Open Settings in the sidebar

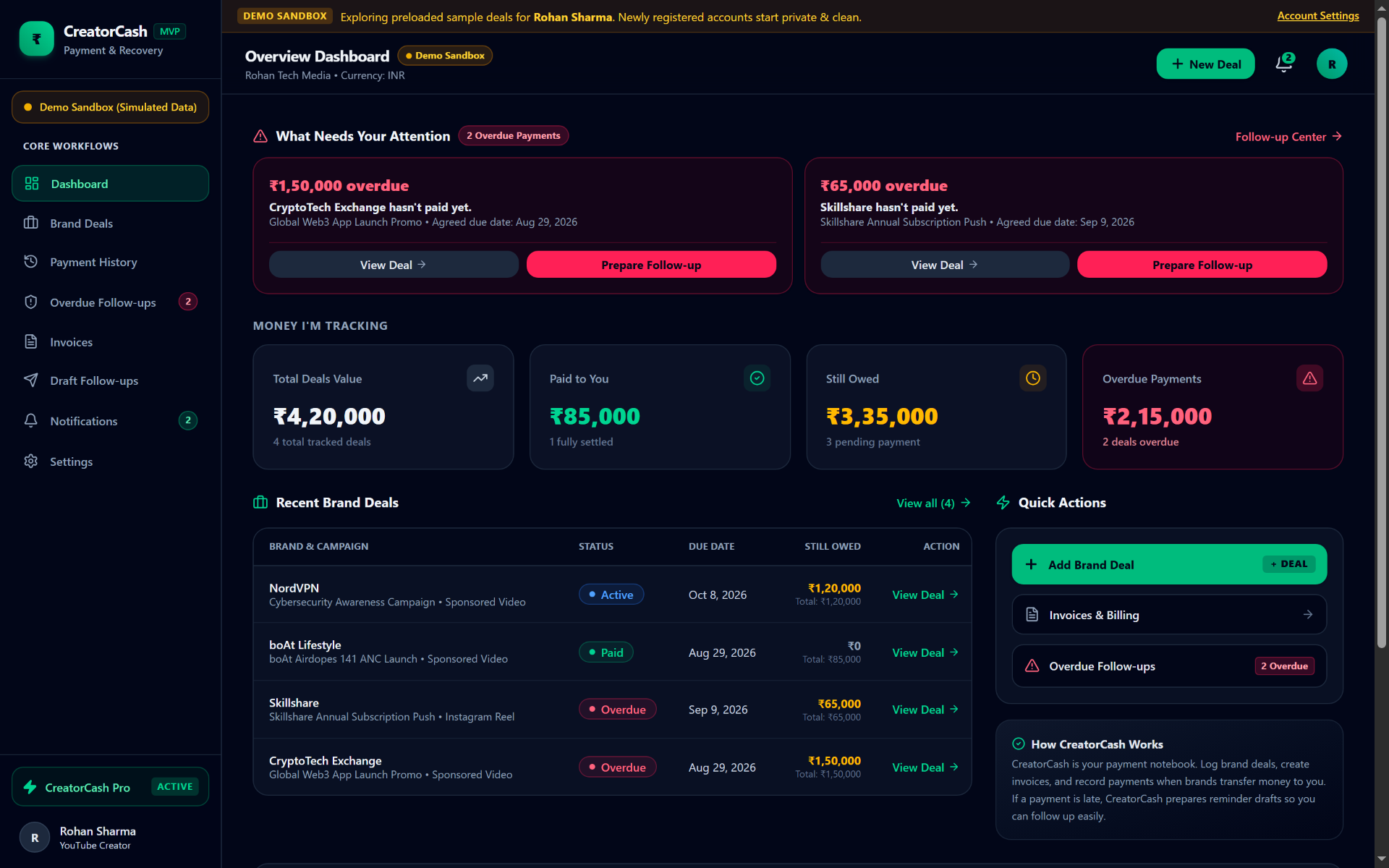point(111,461)
